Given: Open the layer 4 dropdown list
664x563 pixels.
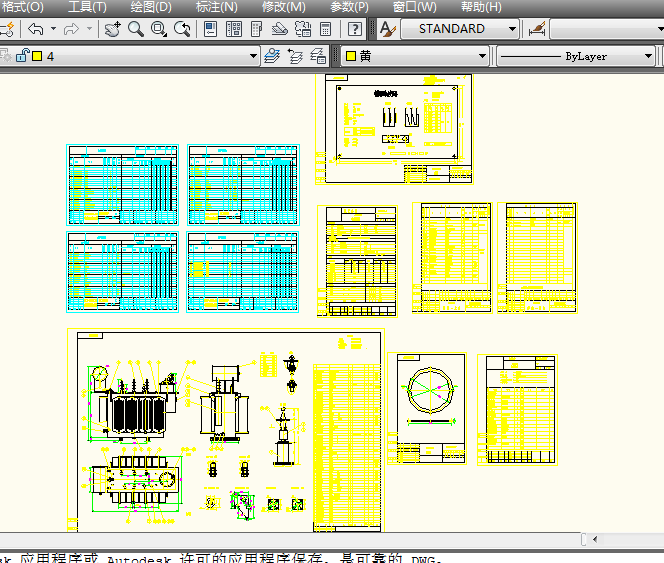Looking at the screenshot, I should [x=253, y=56].
